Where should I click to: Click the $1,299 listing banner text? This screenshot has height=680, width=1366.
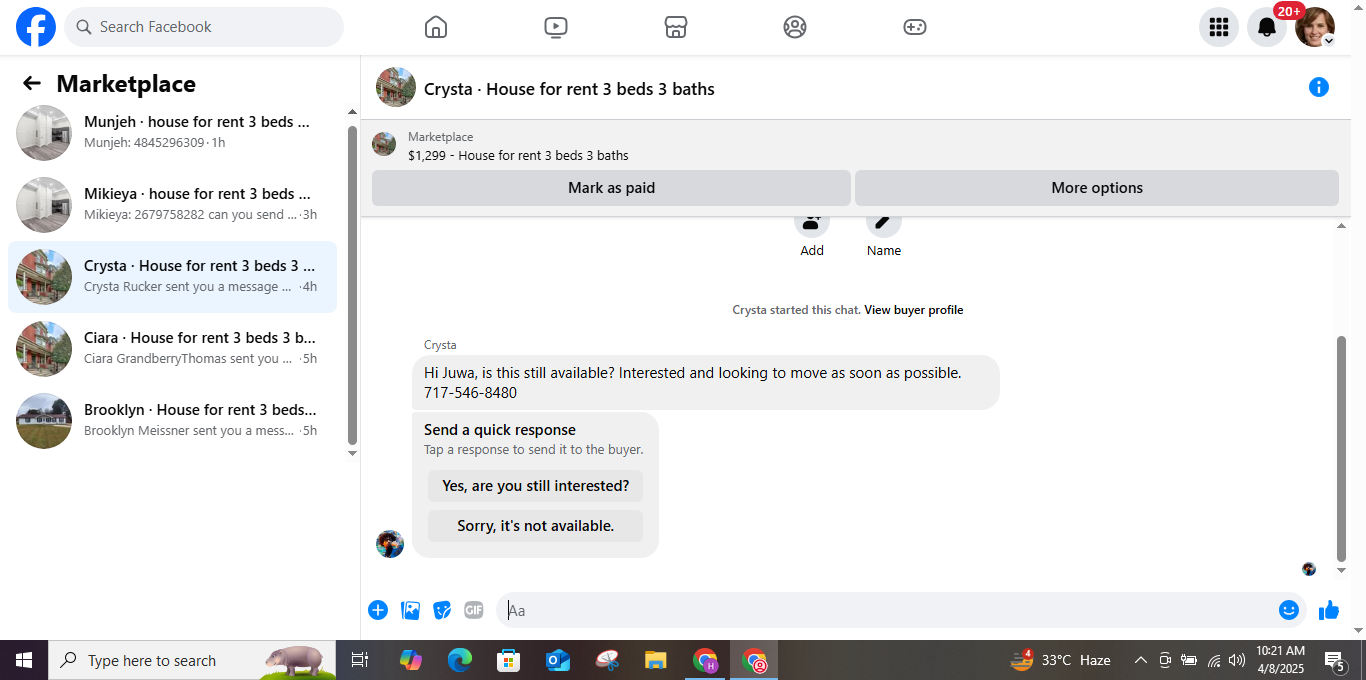click(518, 155)
